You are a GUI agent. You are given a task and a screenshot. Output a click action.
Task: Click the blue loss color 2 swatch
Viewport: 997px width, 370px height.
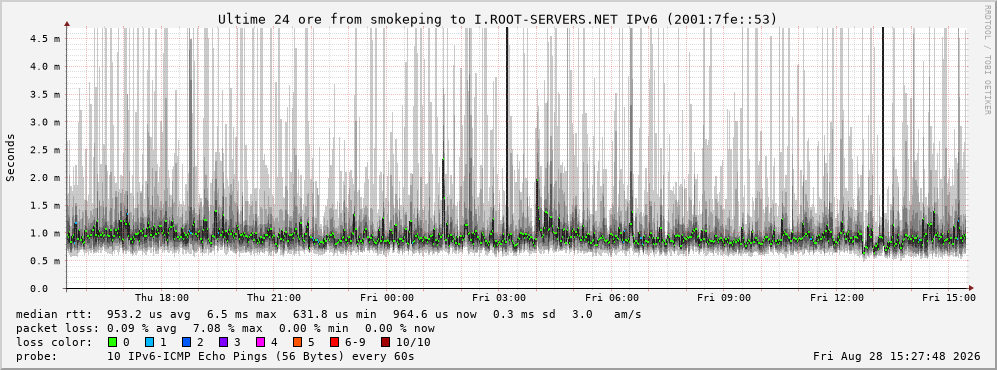188,343
